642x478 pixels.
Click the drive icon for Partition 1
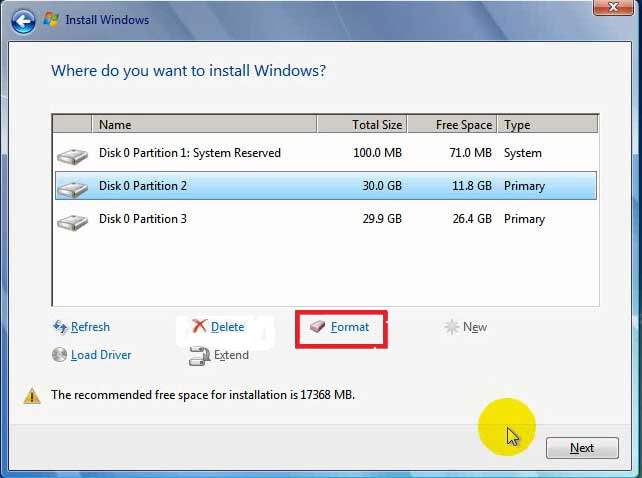72,156
